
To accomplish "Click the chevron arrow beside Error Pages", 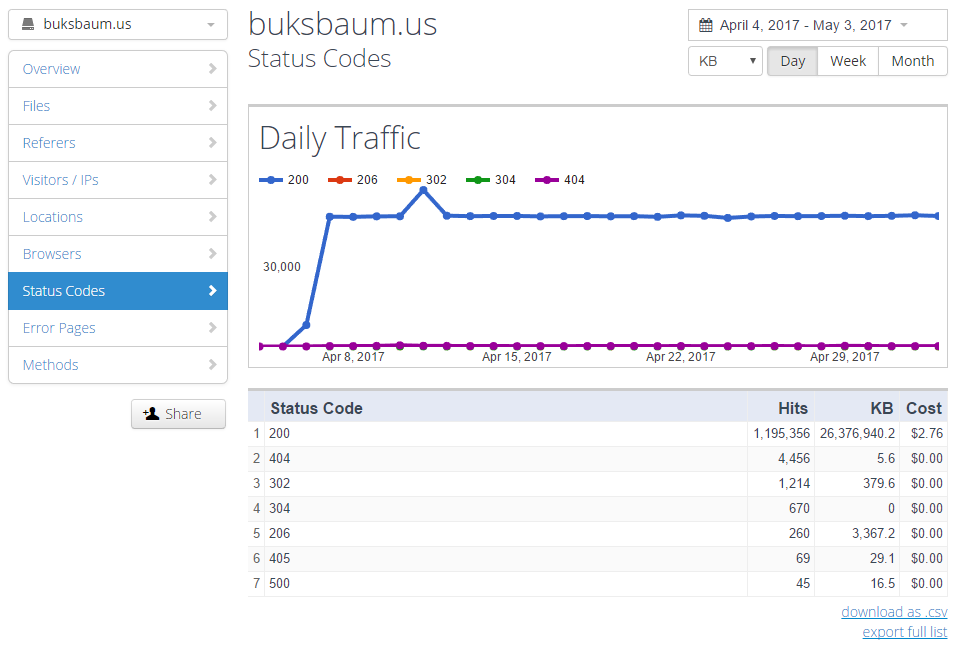I will [212, 328].
